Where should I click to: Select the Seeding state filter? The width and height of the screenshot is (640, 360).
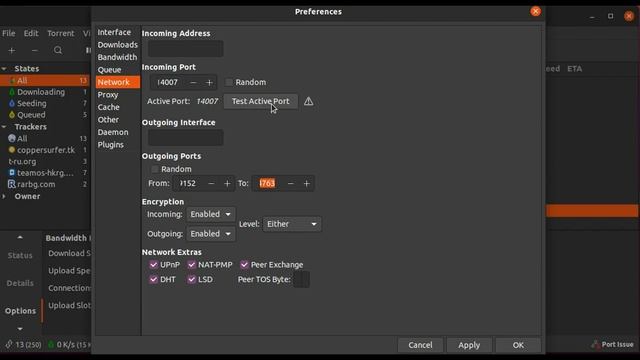click(32, 104)
